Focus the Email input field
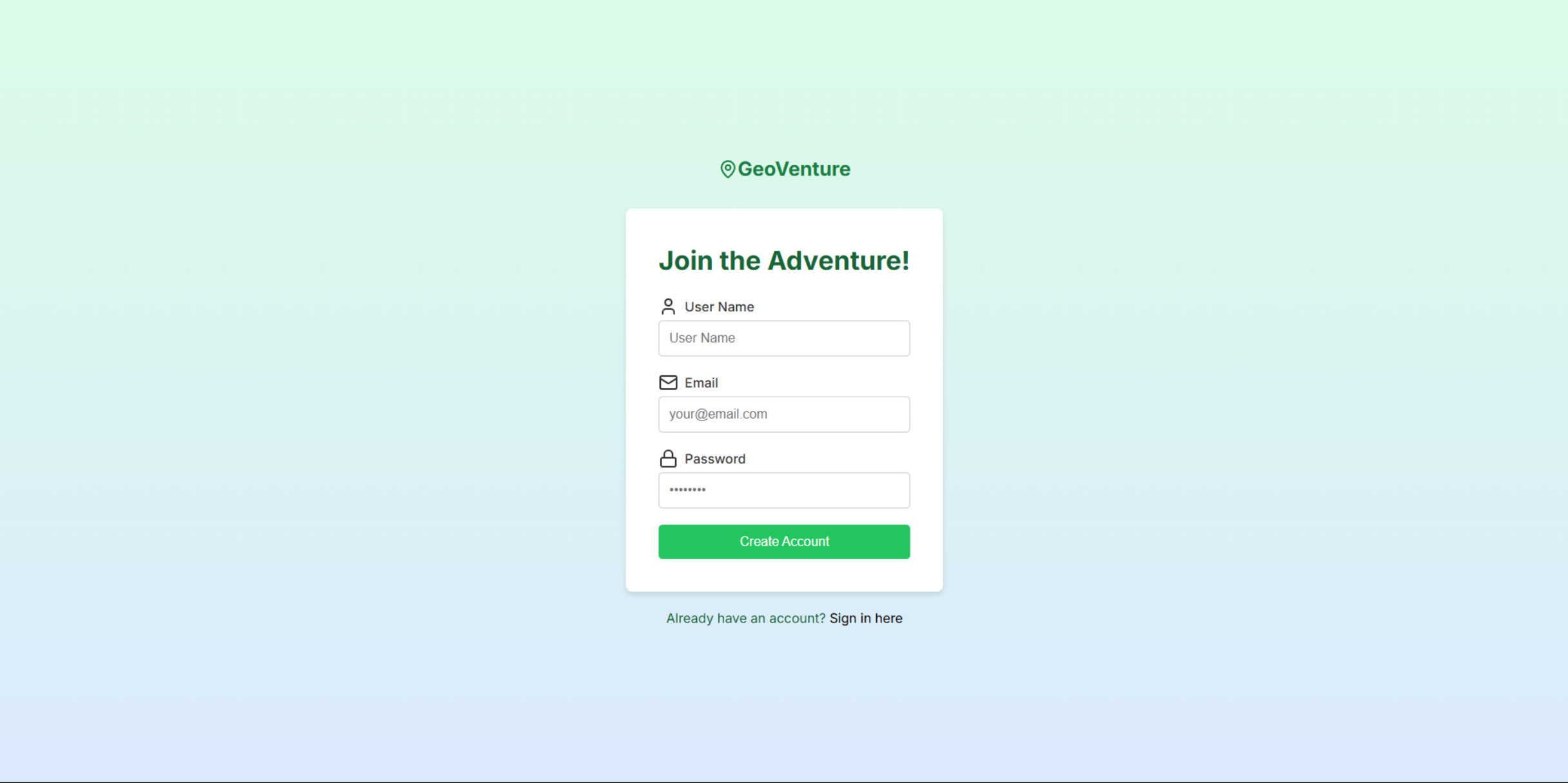 point(784,414)
